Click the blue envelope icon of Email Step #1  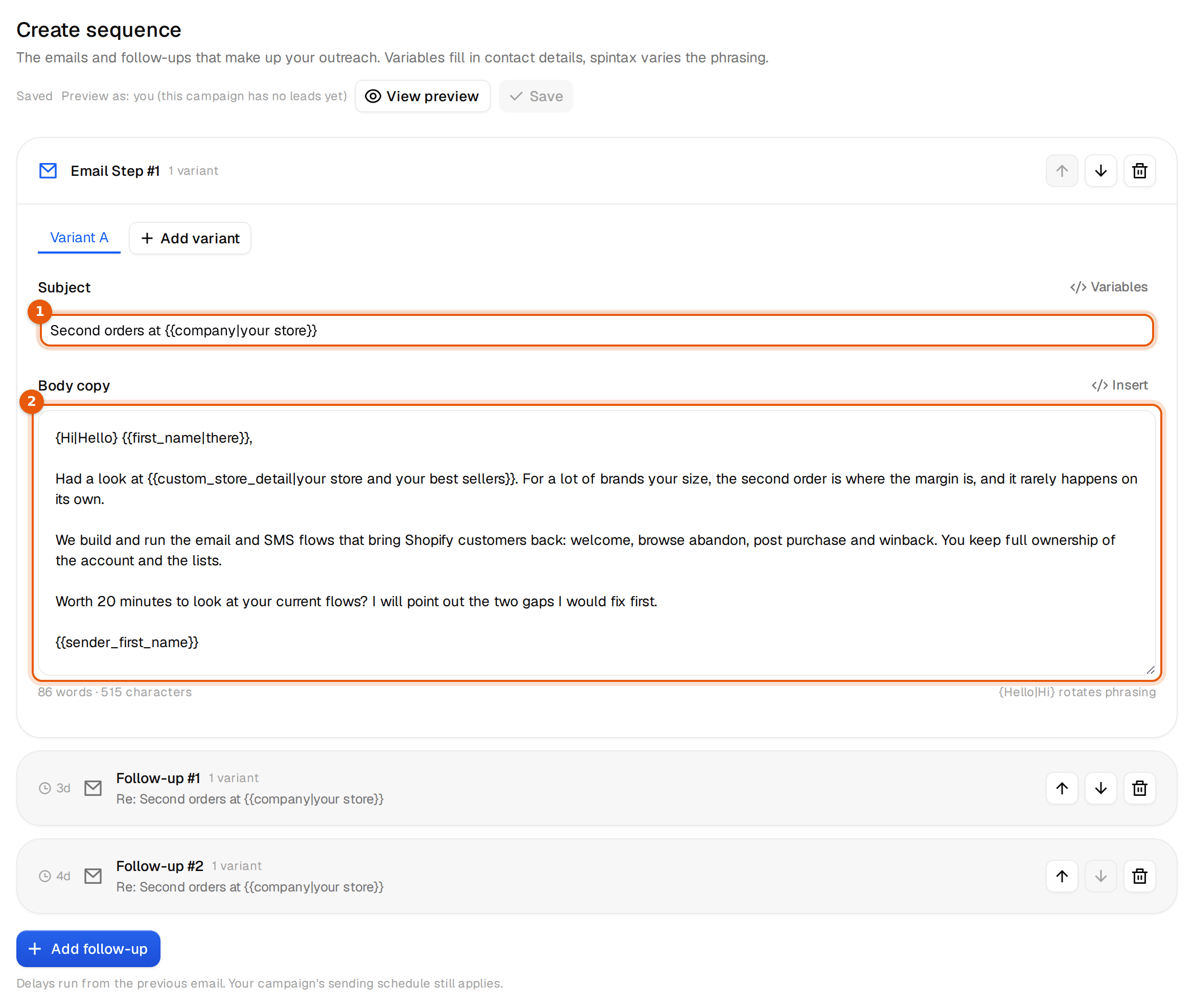coord(48,171)
